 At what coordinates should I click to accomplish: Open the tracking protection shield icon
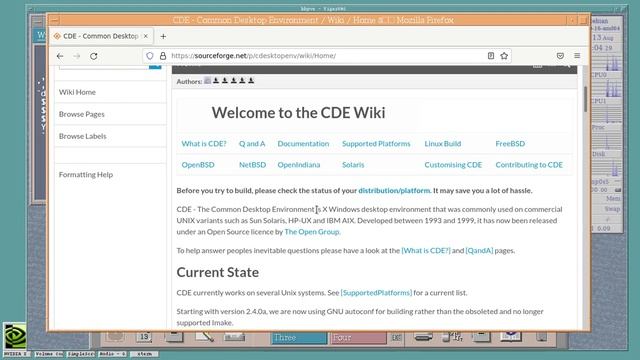click(x=150, y=56)
